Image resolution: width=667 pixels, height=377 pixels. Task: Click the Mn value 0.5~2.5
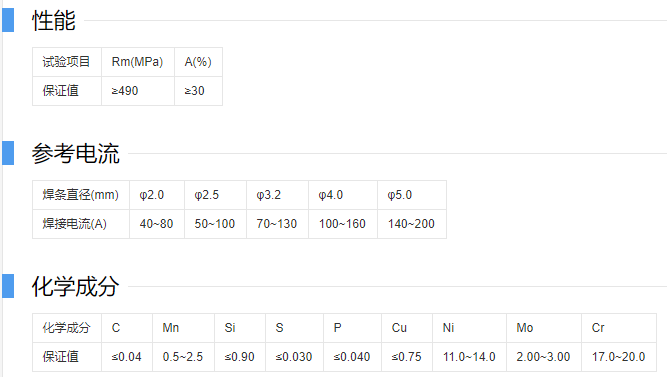(x=183, y=357)
